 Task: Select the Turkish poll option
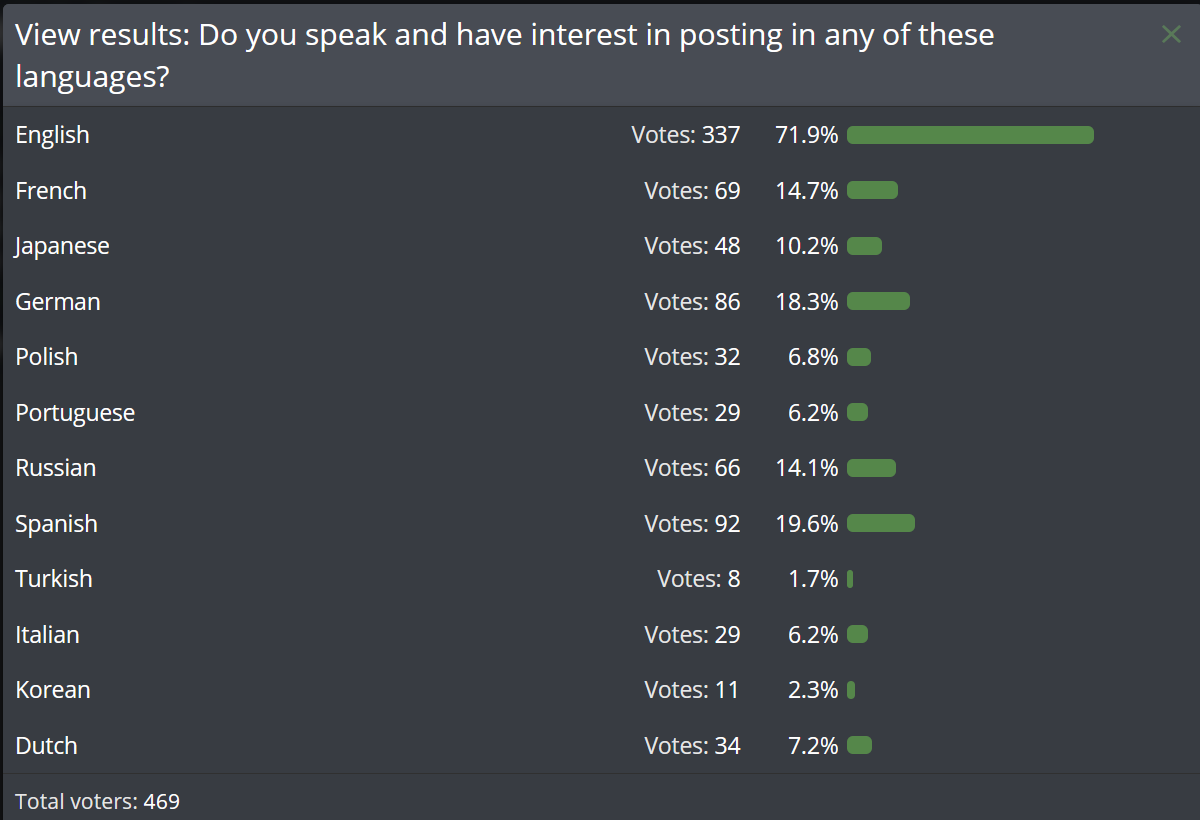600,579
